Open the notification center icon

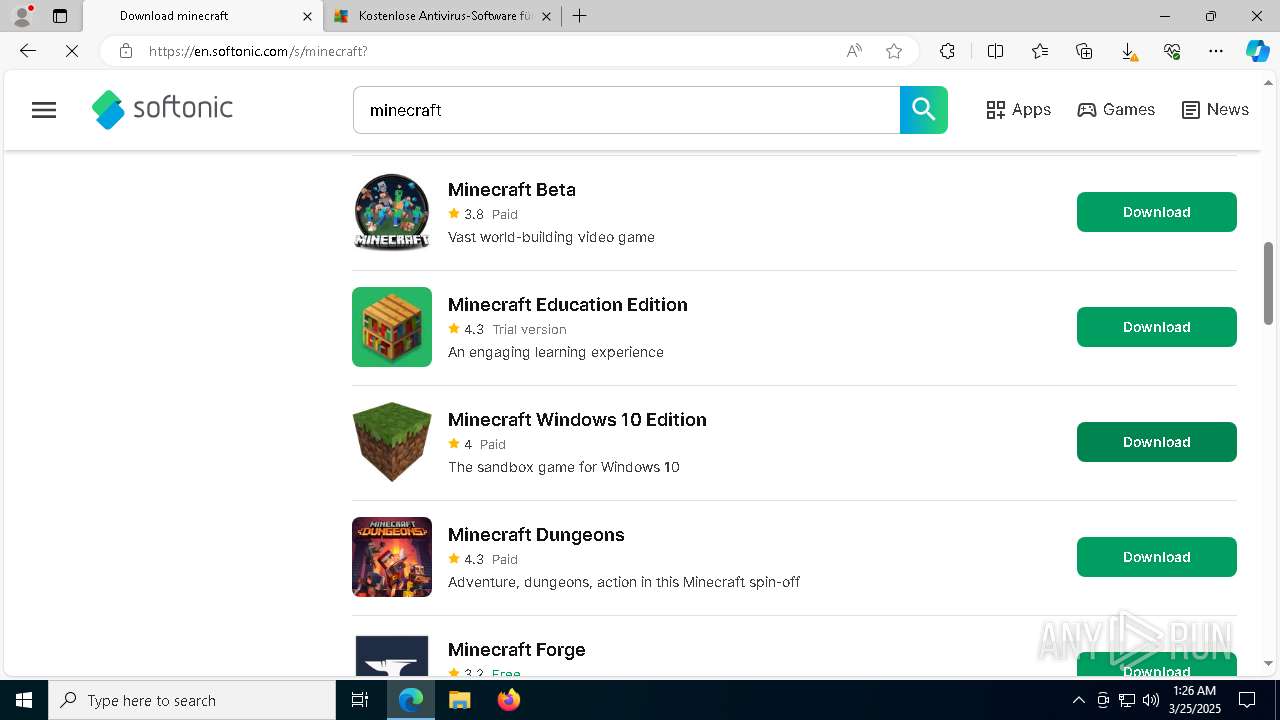point(1247,700)
